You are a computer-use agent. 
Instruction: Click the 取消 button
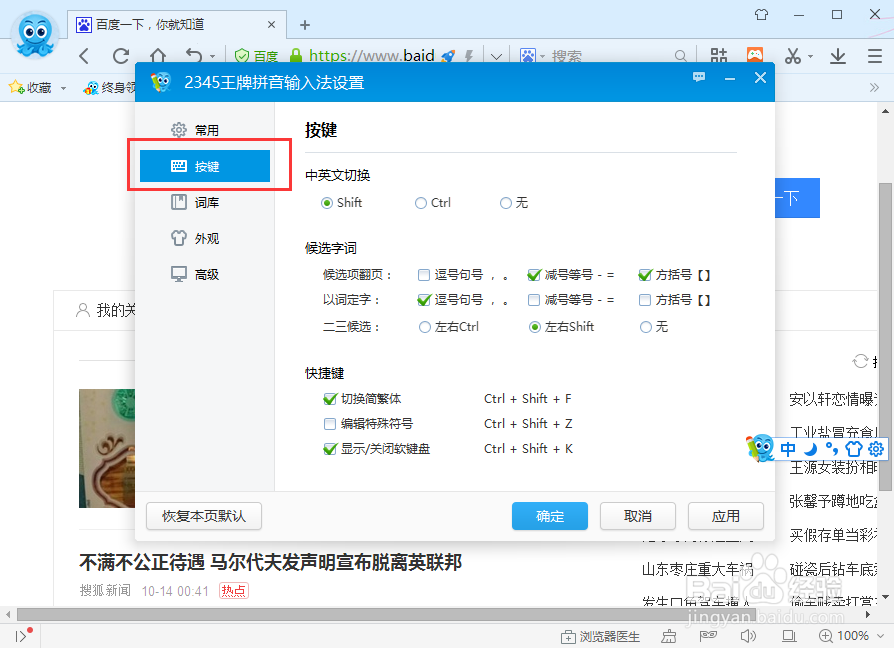pos(637,516)
